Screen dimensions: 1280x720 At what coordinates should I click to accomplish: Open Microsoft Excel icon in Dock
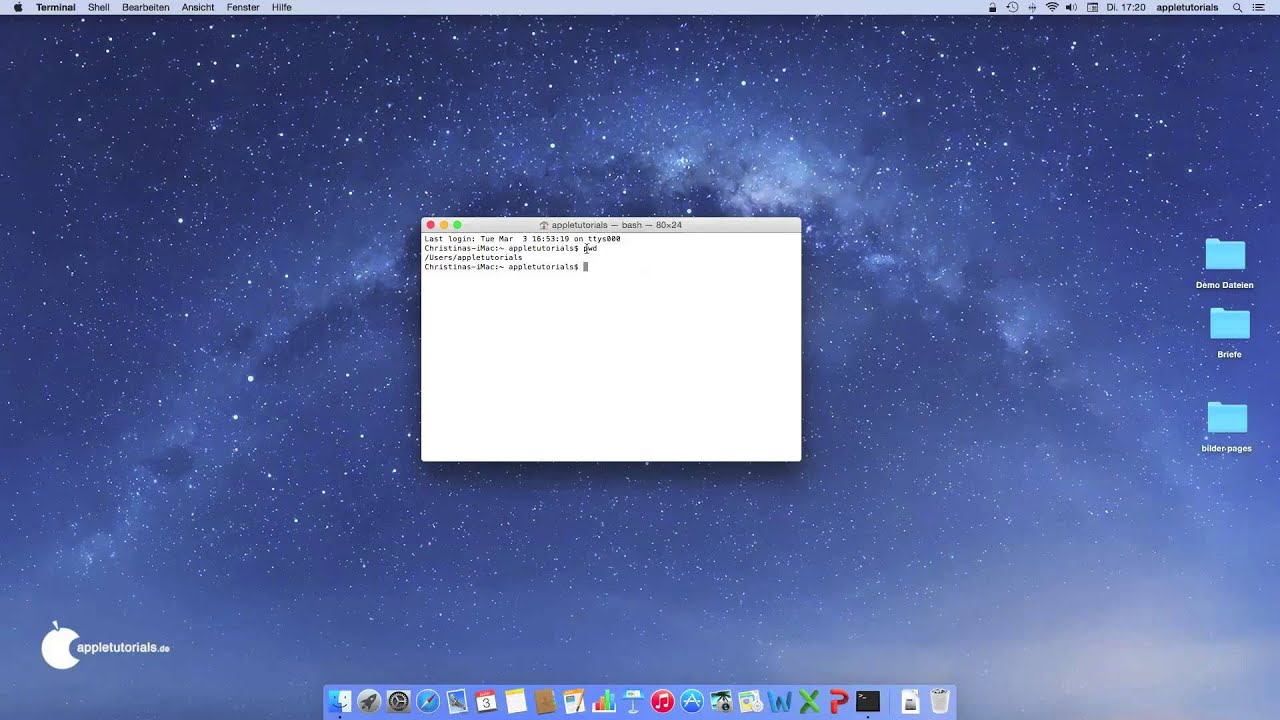(x=809, y=702)
